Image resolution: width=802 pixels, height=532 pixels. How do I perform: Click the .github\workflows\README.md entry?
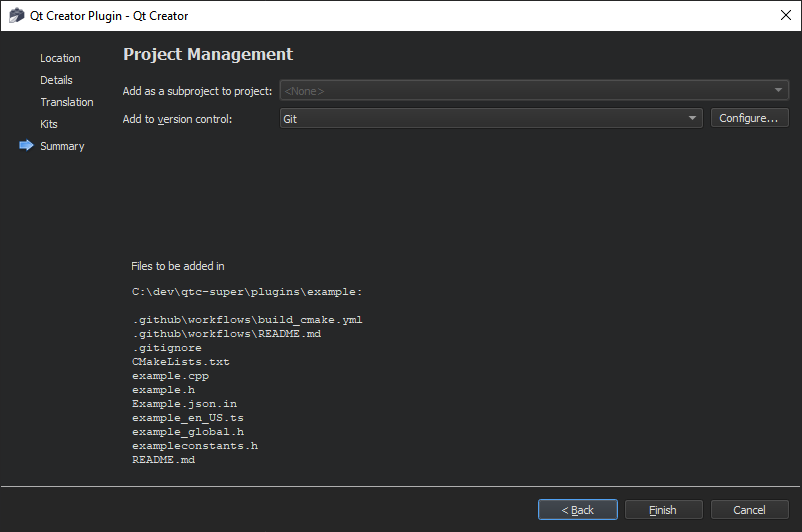tap(227, 334)
